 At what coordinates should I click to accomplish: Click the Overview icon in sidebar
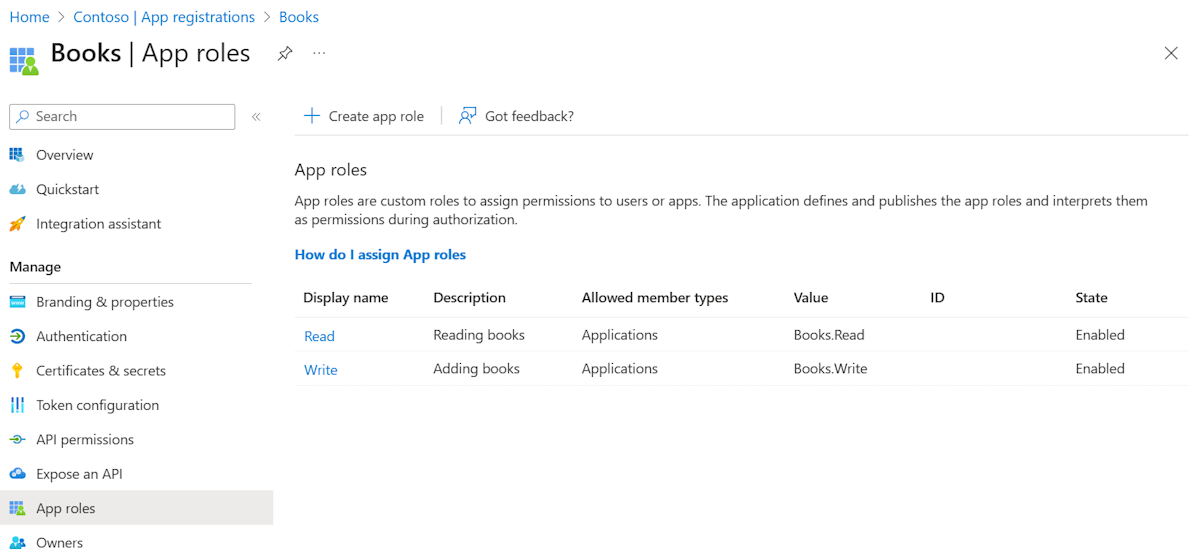pos(17,155)
